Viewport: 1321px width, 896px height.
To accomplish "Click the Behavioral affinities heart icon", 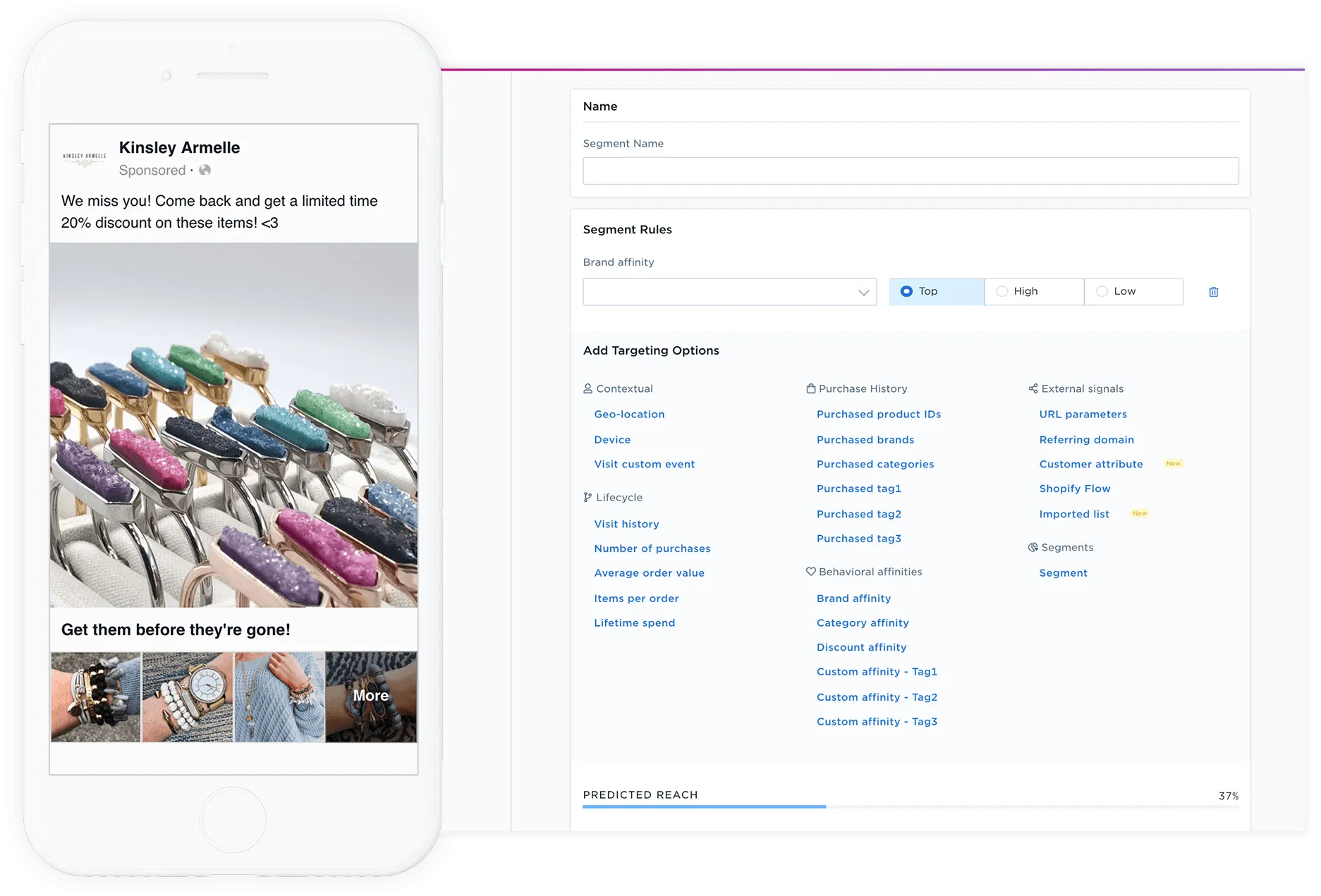I will (810, 572).
